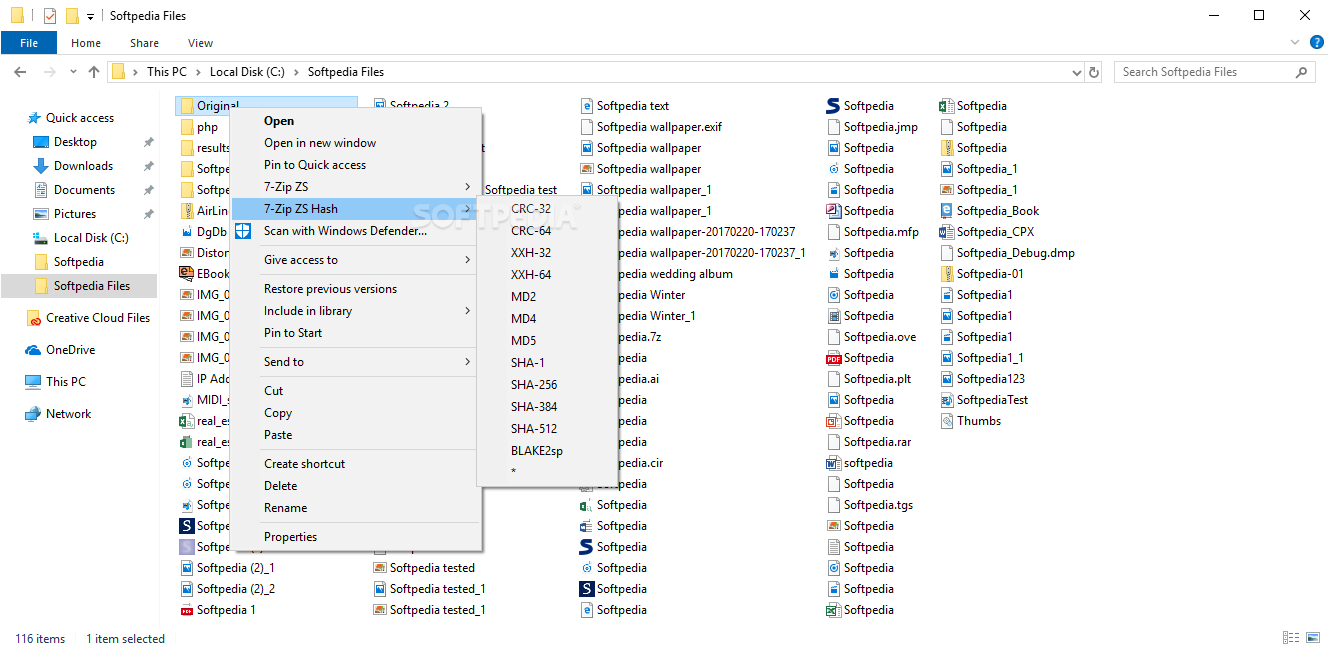Click the Downloads arrow icon in sidebar

41,166
